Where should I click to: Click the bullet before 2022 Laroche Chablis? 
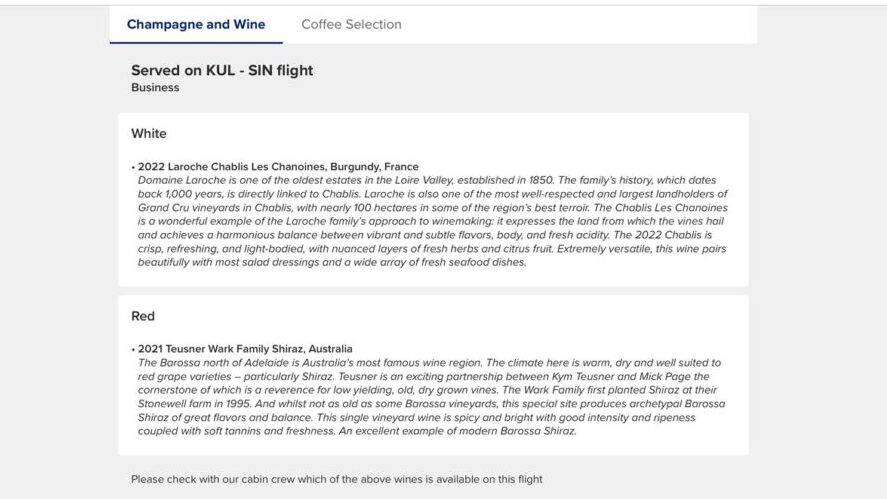(133, 167)
